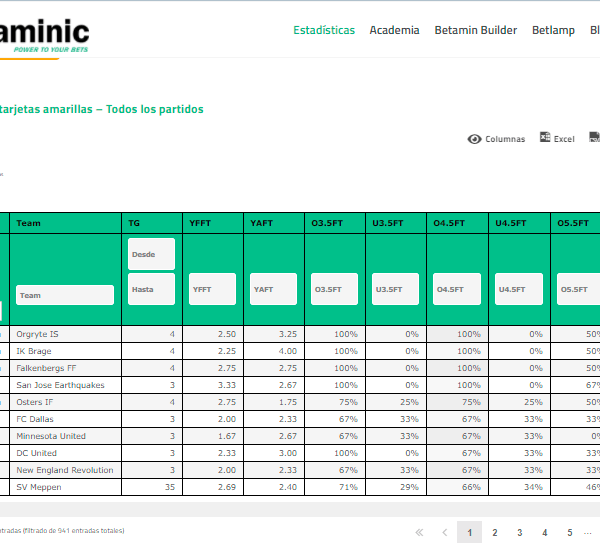Open the Betlamp page

553,30
